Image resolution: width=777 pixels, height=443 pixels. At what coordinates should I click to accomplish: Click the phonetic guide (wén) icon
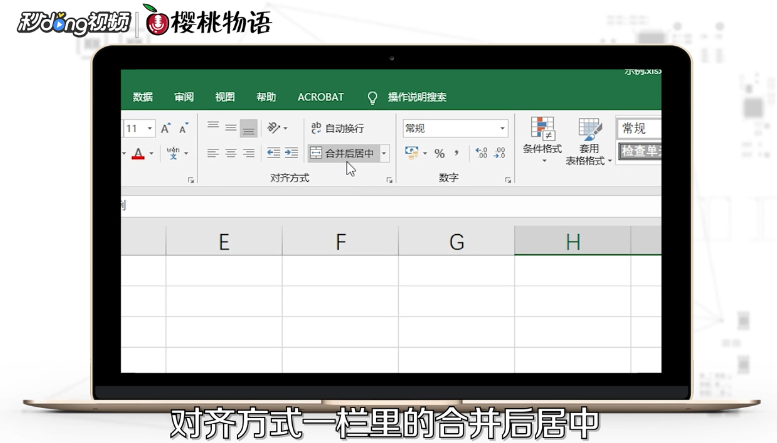click(x=173, y=153)
